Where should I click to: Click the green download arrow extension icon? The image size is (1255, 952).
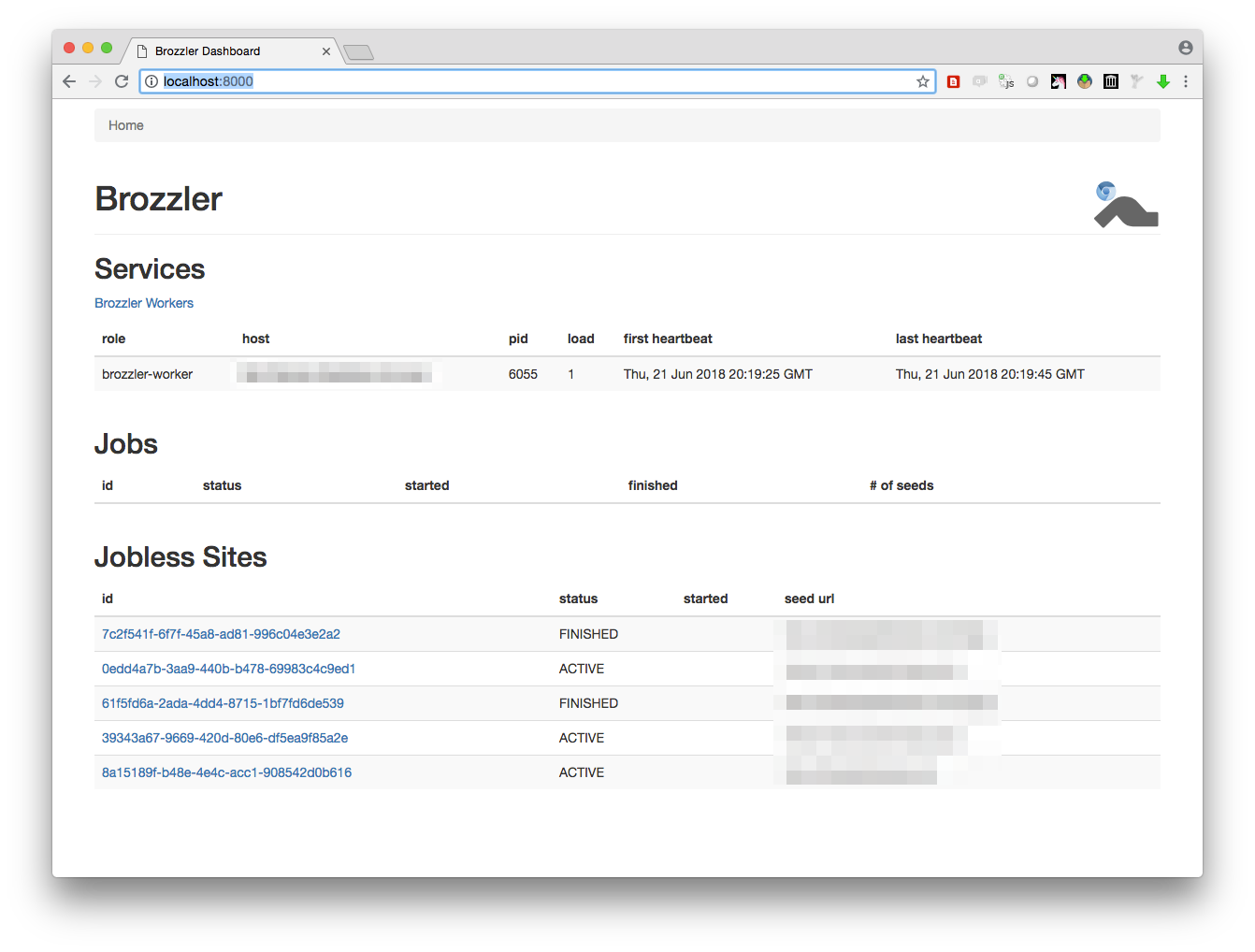(x=1163, y=81)
